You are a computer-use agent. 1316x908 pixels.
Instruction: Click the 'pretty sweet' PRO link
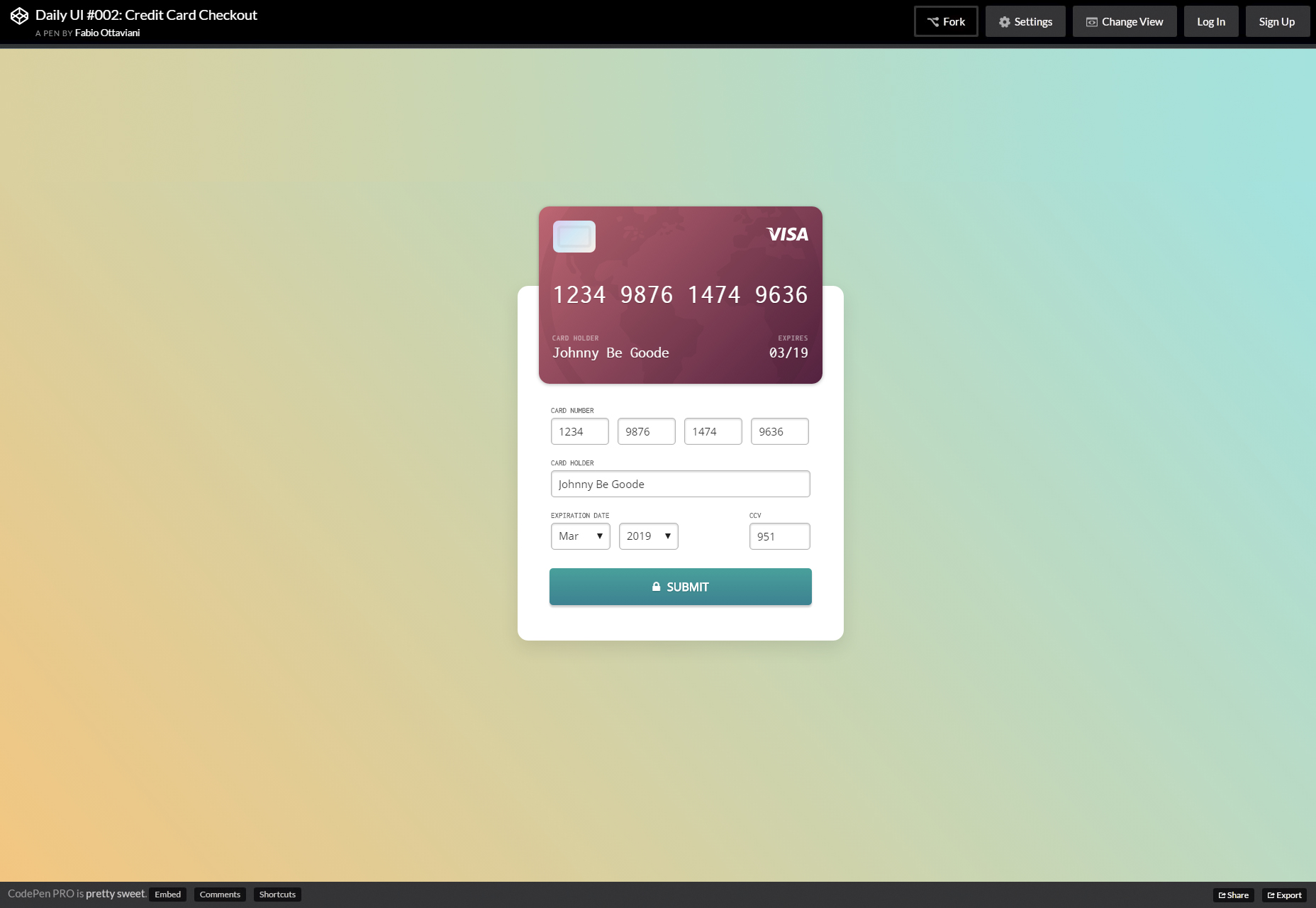pos(116,894)
